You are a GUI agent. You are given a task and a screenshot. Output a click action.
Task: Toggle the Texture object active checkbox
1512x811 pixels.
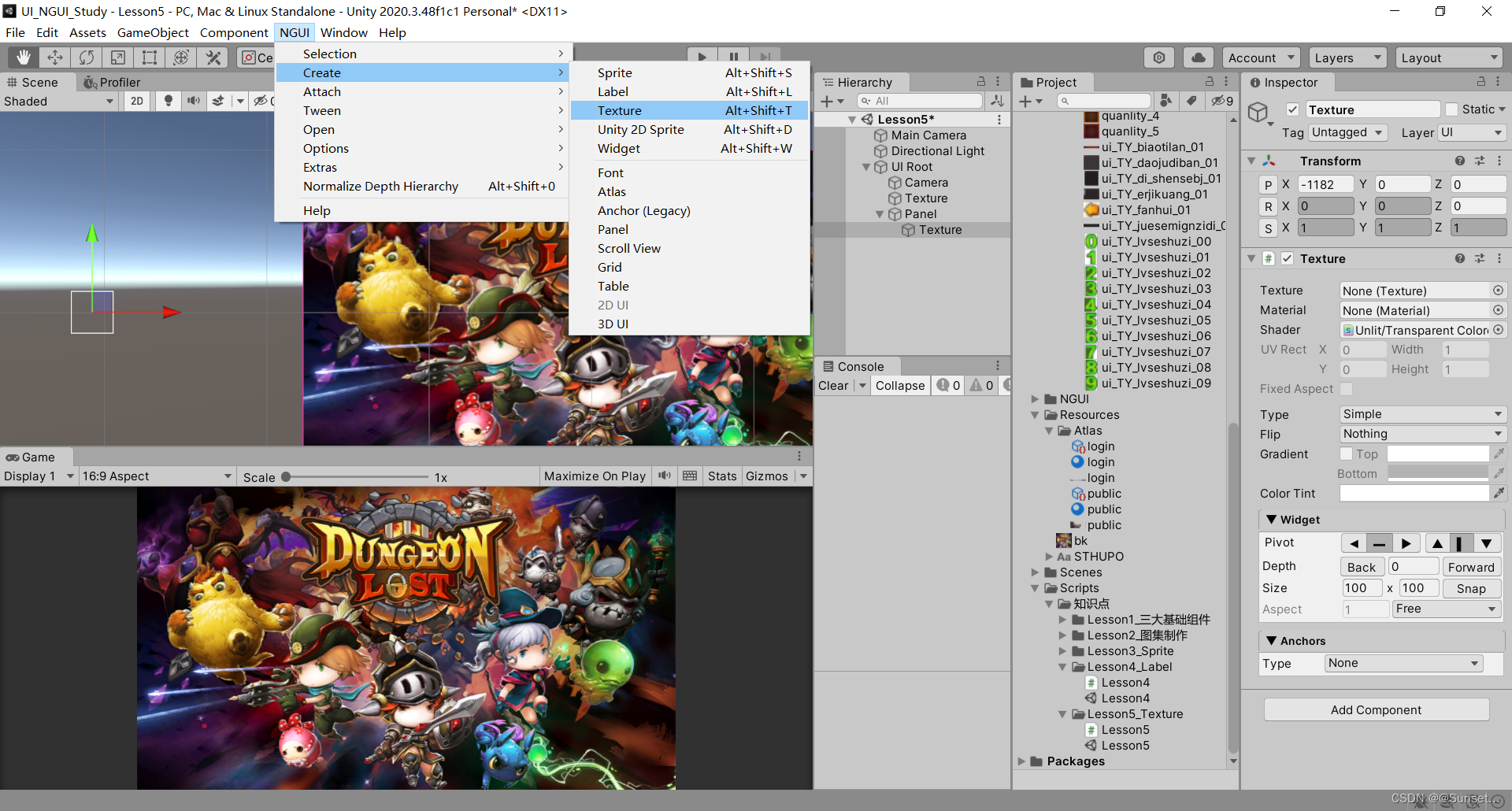click(1292, 109)
